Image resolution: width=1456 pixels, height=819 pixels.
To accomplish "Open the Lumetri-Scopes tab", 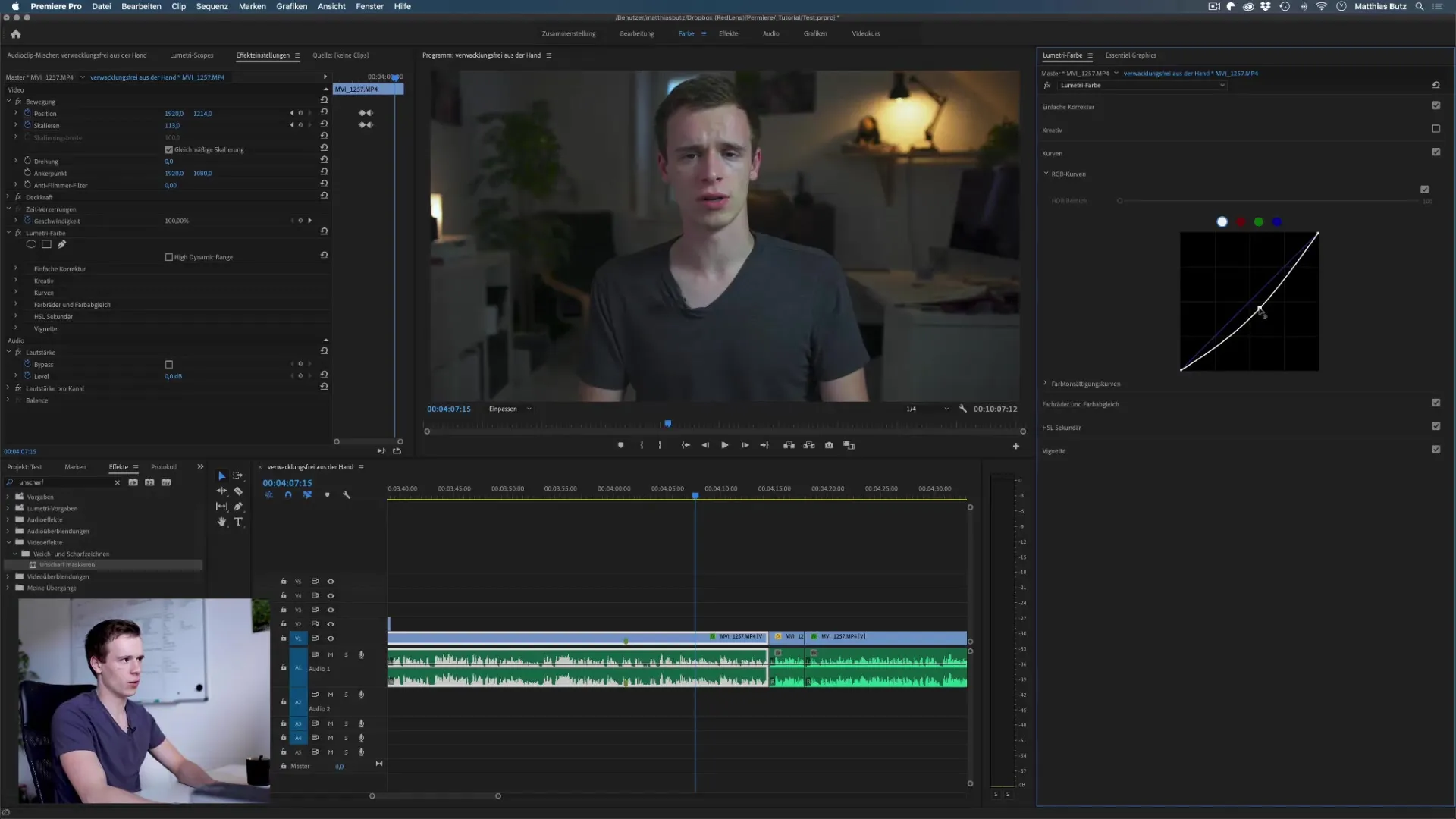I will coord(191,55).
